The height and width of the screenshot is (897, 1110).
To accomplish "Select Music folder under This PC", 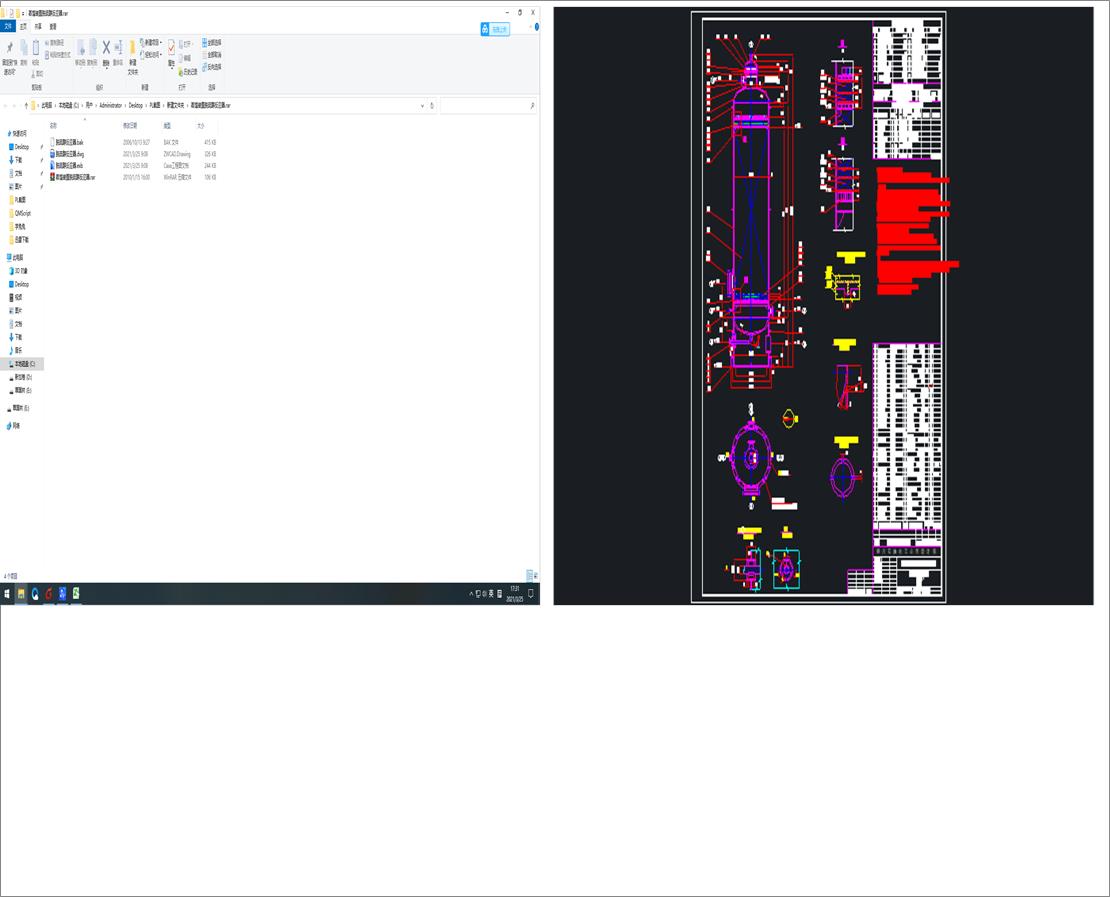I will [x=16, y=350].
